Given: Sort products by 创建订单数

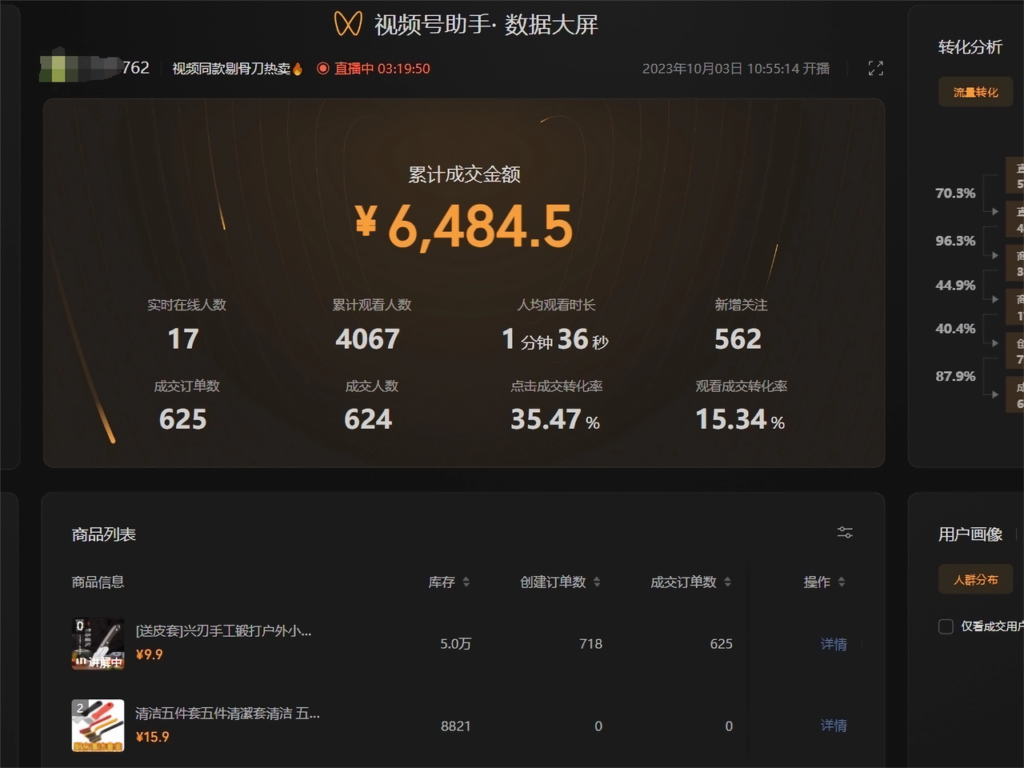Looking at the screenshot, I should [596, 581].
